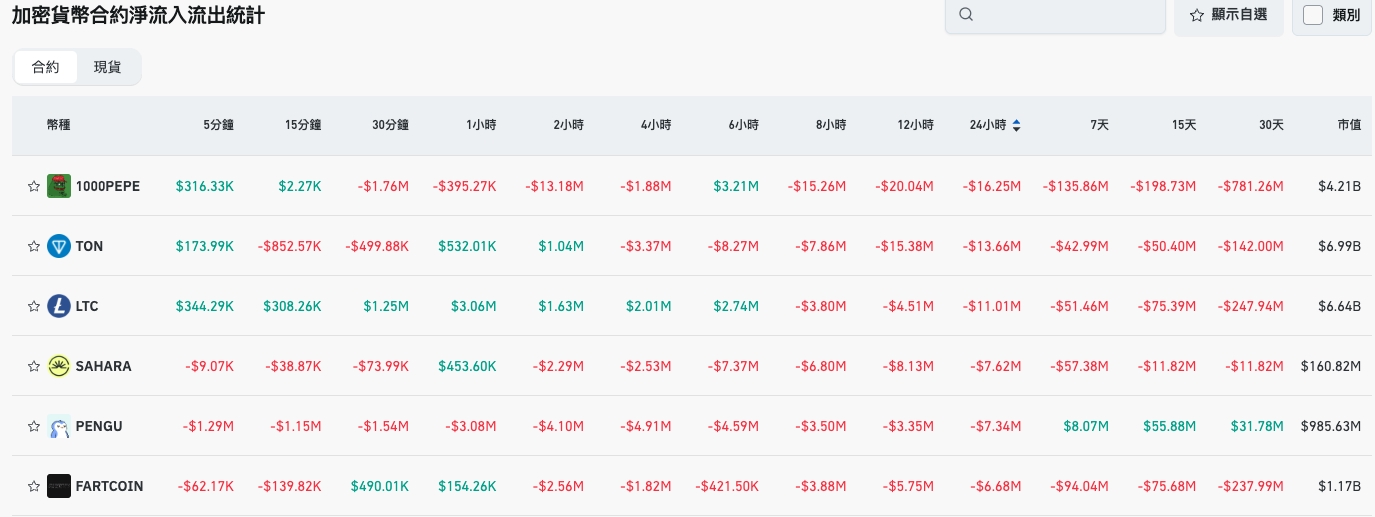This screenshot has width=1375, height=517.
Task: Sort by the 市值 column header
Action: (1349, 125)
